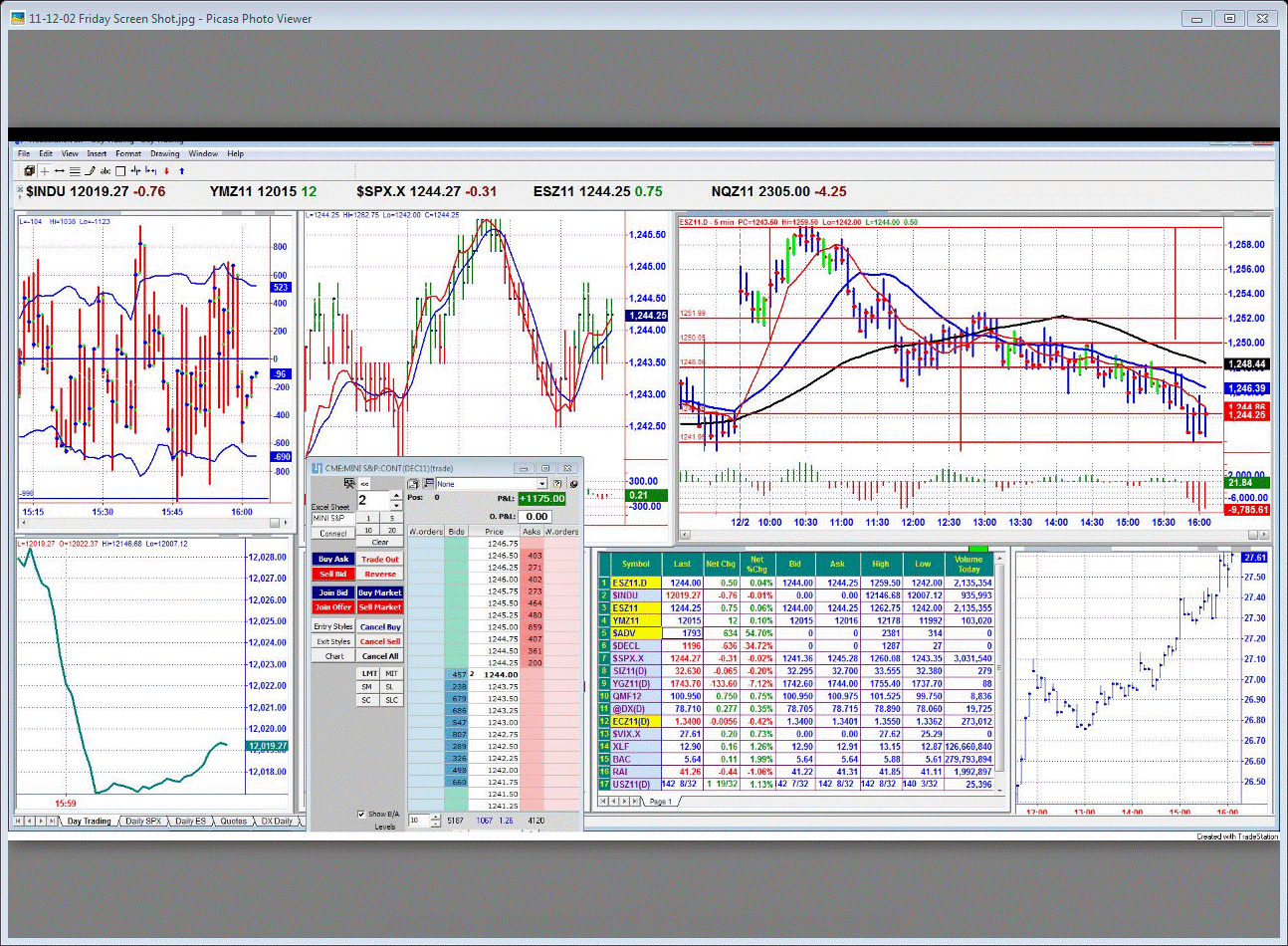The width and height of the screenshot is (1288, 946).
Task: Click the 3D cube icon in TradeStation toolbar
Action: tap(29, 171)
